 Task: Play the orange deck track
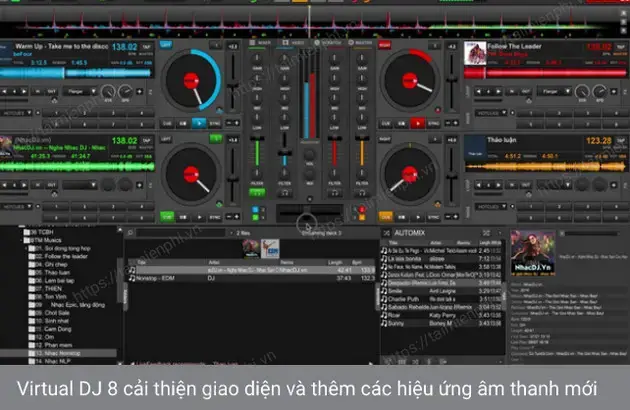417,217
